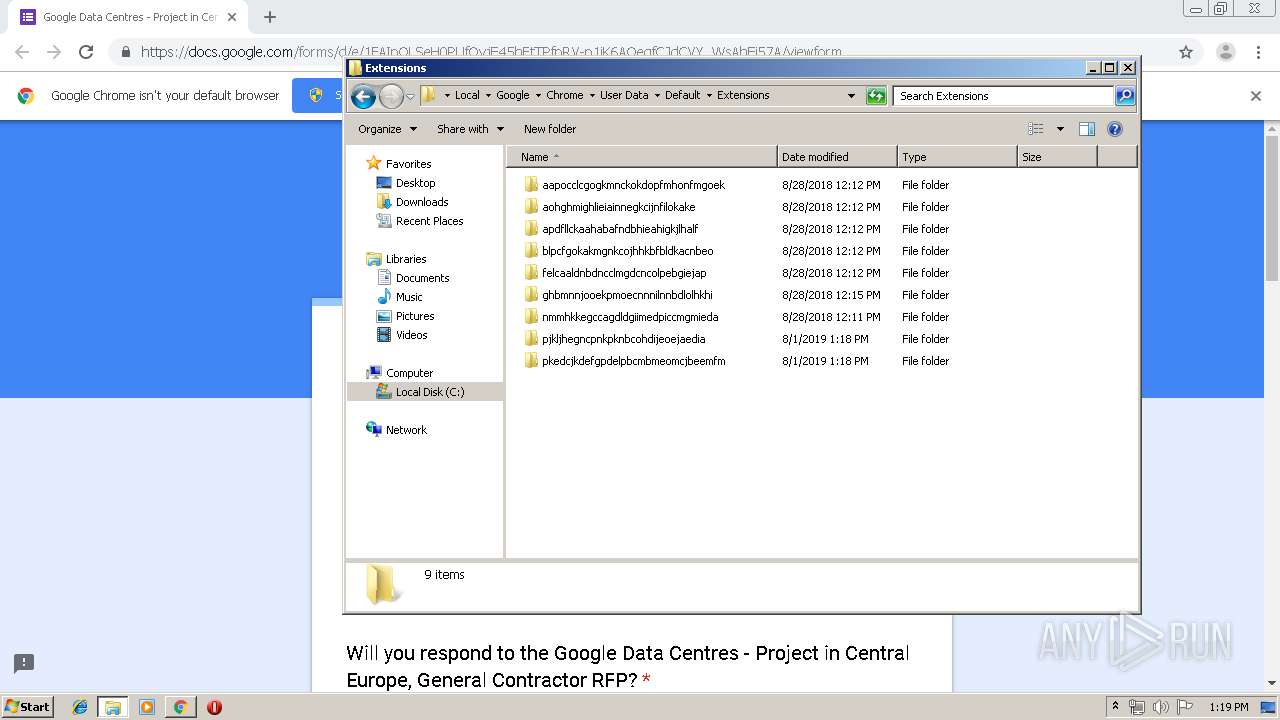The height and width of the screenshot is (720, 1280).
Task: Select folder ghbmnnjooekpmoecnnnilnnbdlolhkhi
Action: 627,295
